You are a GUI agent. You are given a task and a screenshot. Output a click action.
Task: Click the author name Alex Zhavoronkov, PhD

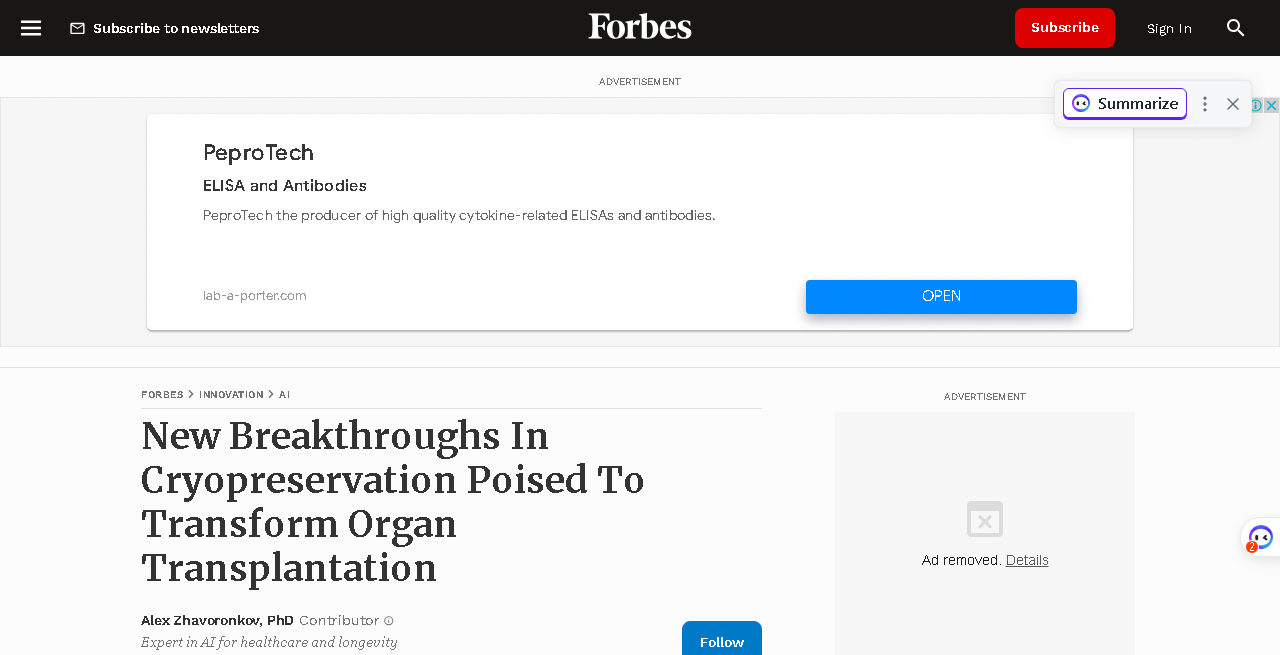217,620
